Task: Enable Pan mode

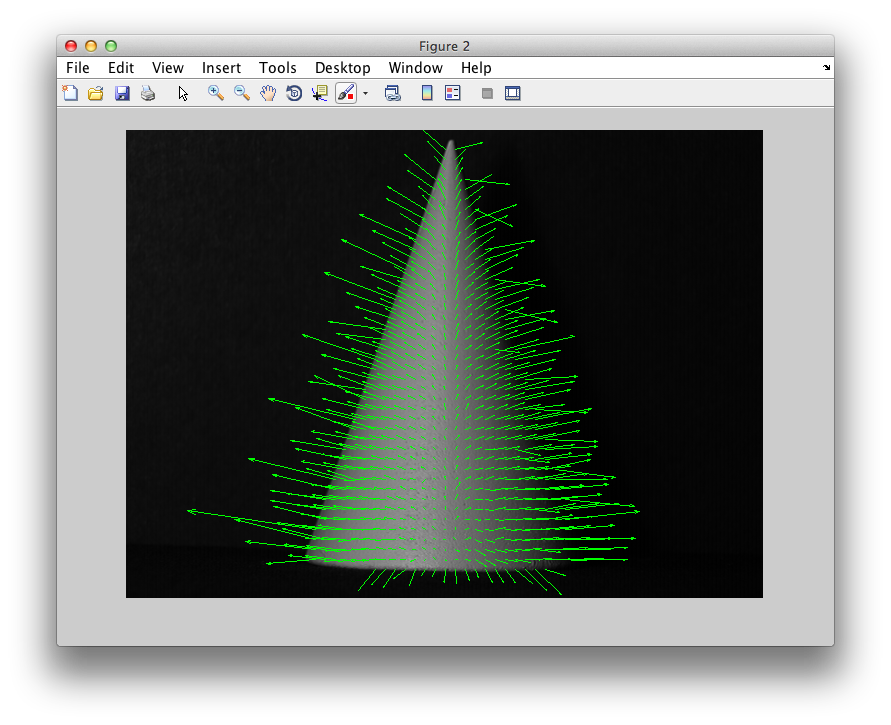Action: coord(267,92)
